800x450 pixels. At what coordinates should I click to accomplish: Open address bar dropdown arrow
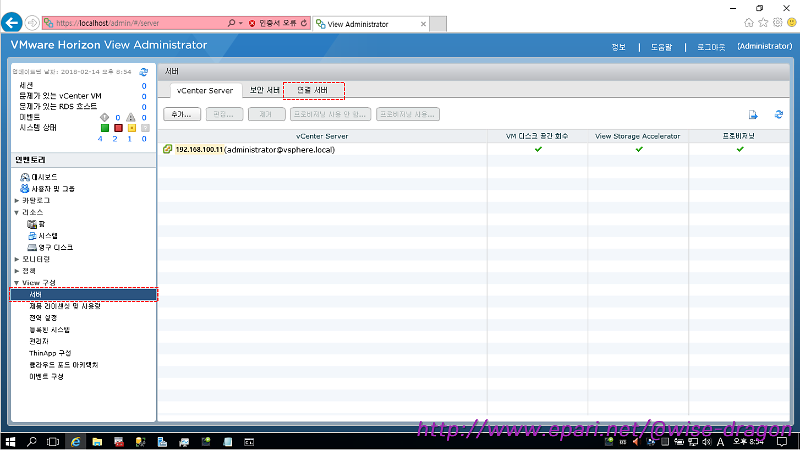pyautogui.click(x=241, y=23)
